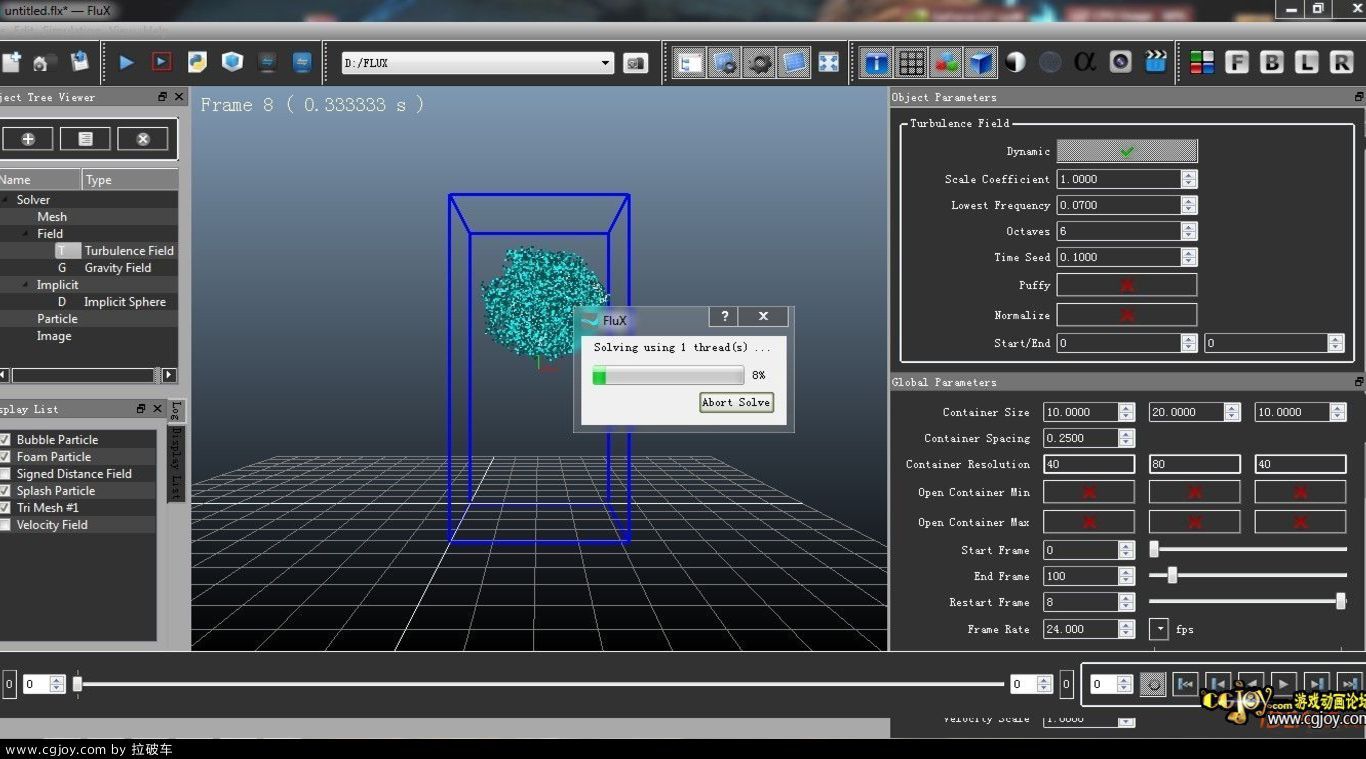Select Implicit Sphere in object tree
This screenshot has width=1366, height=759.
125,302
